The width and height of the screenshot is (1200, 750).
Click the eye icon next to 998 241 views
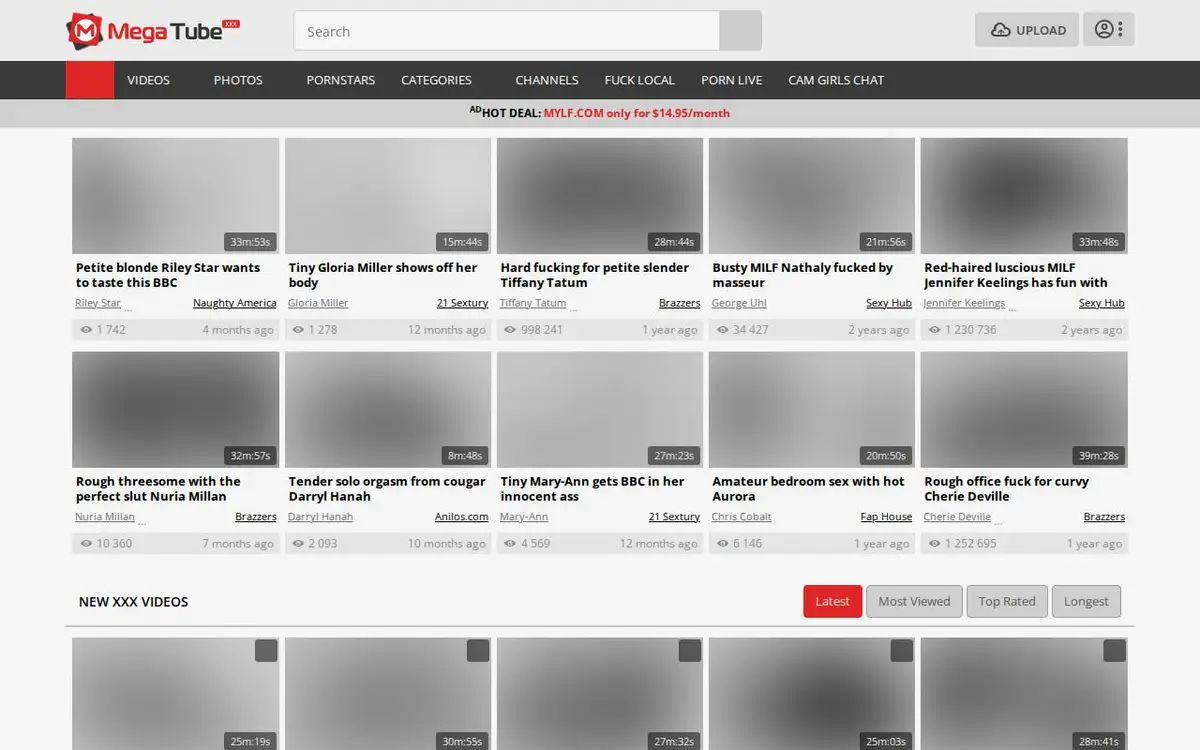(x=510, y=330)
